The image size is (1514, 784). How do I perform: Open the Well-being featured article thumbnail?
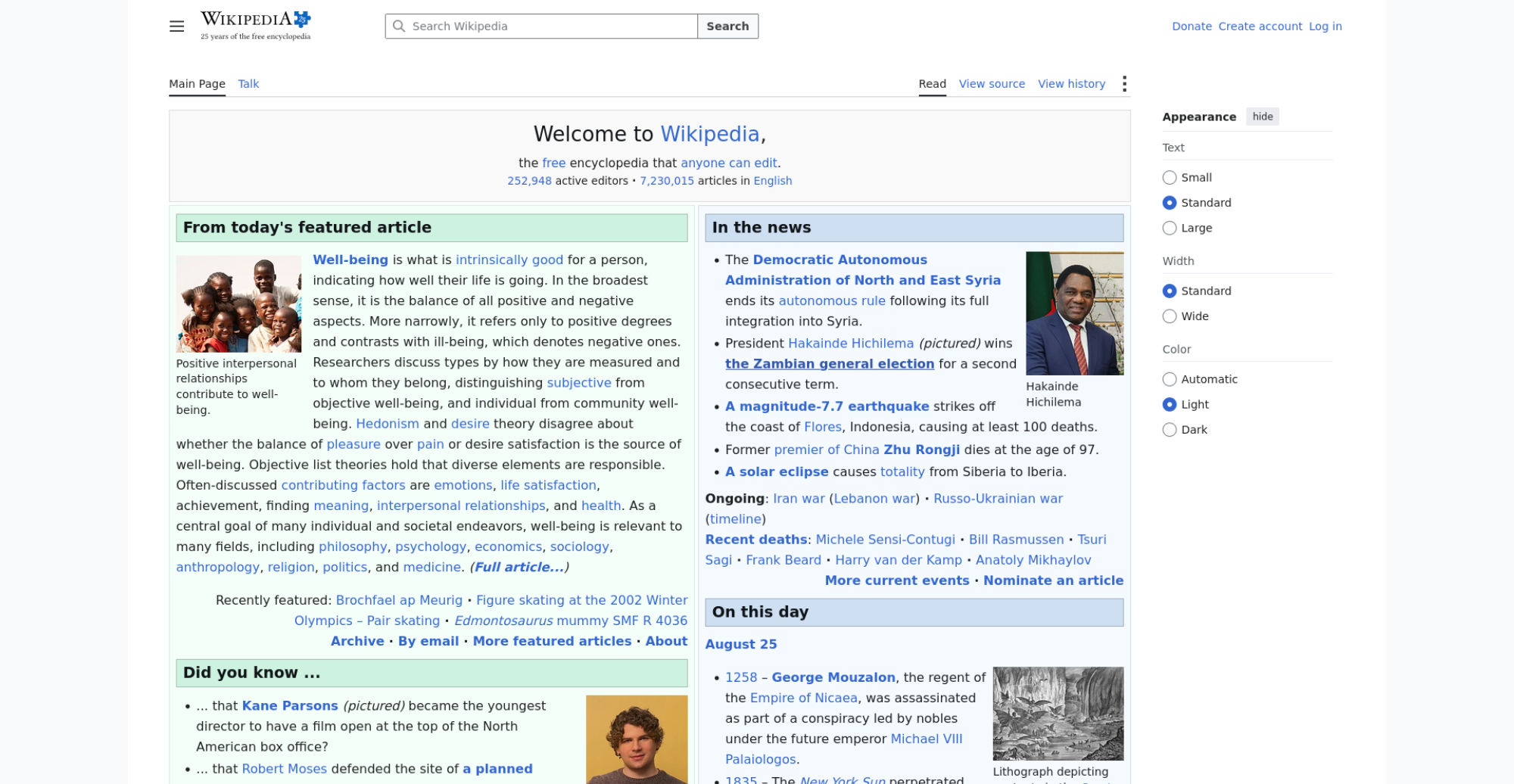[x=238, y=303]
